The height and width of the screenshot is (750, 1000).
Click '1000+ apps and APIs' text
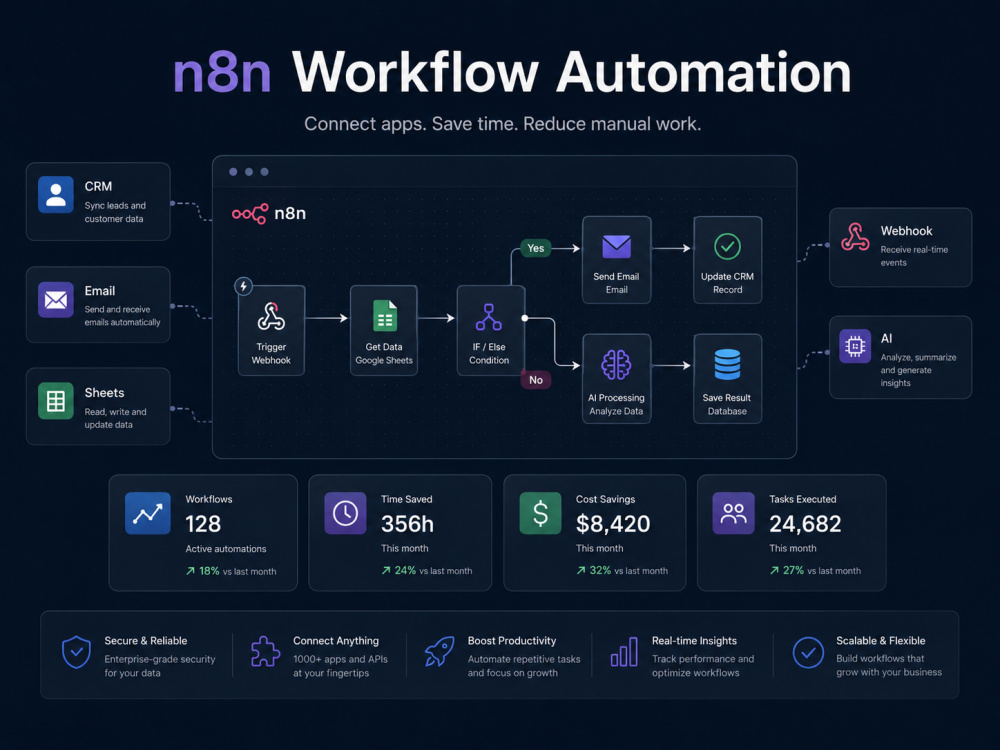click(x=340, y=659)
